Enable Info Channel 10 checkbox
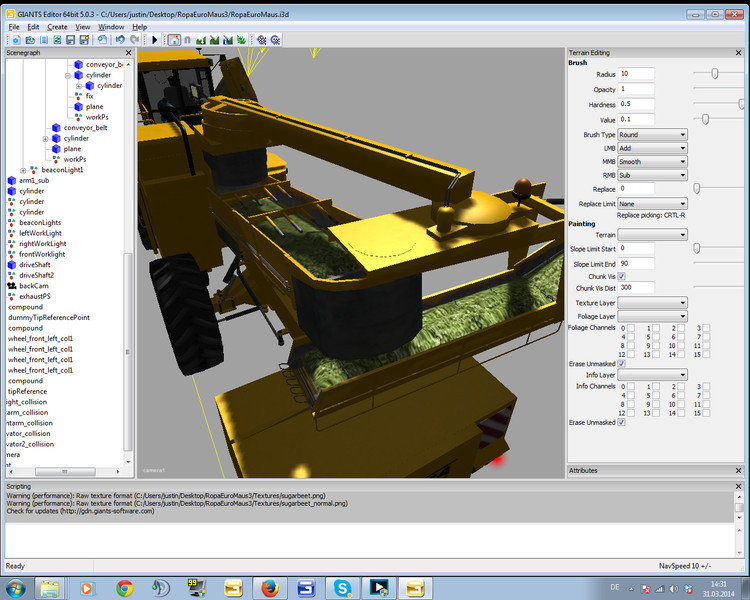750x600 pixels. tap(681, 404)
